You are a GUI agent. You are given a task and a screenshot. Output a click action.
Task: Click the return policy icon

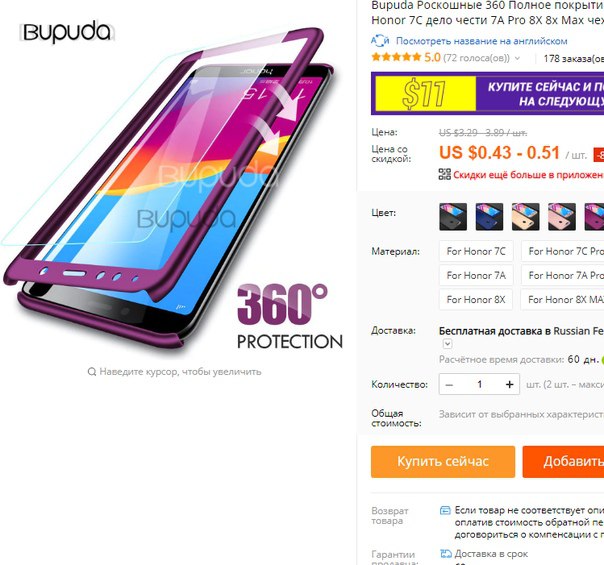tap(445, 511)
